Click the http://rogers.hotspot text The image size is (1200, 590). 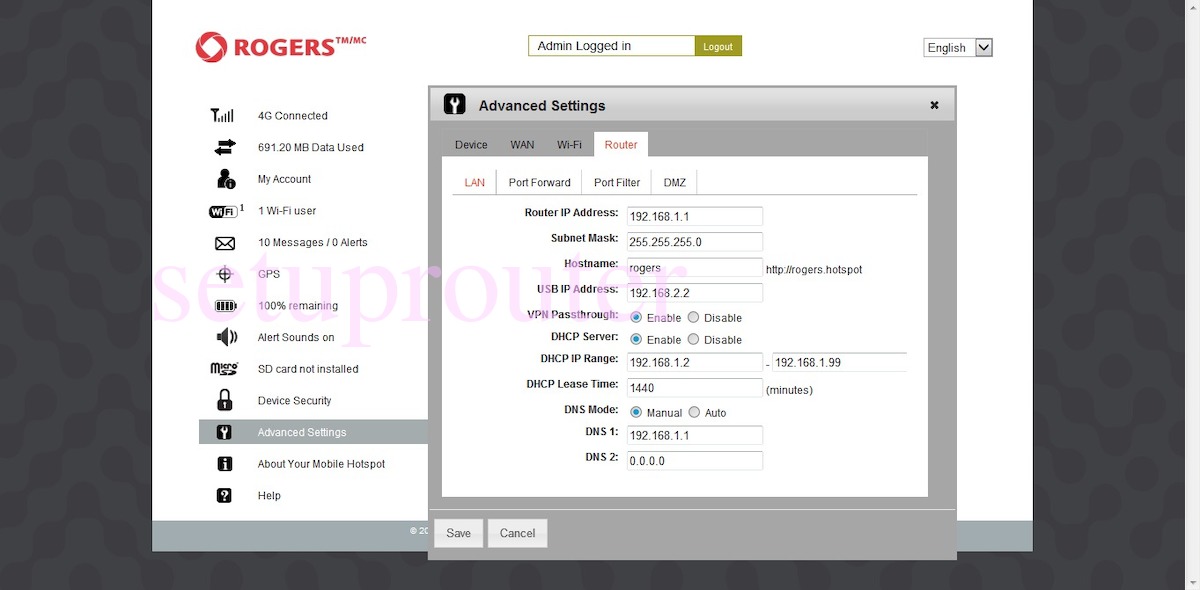(814, 270)
